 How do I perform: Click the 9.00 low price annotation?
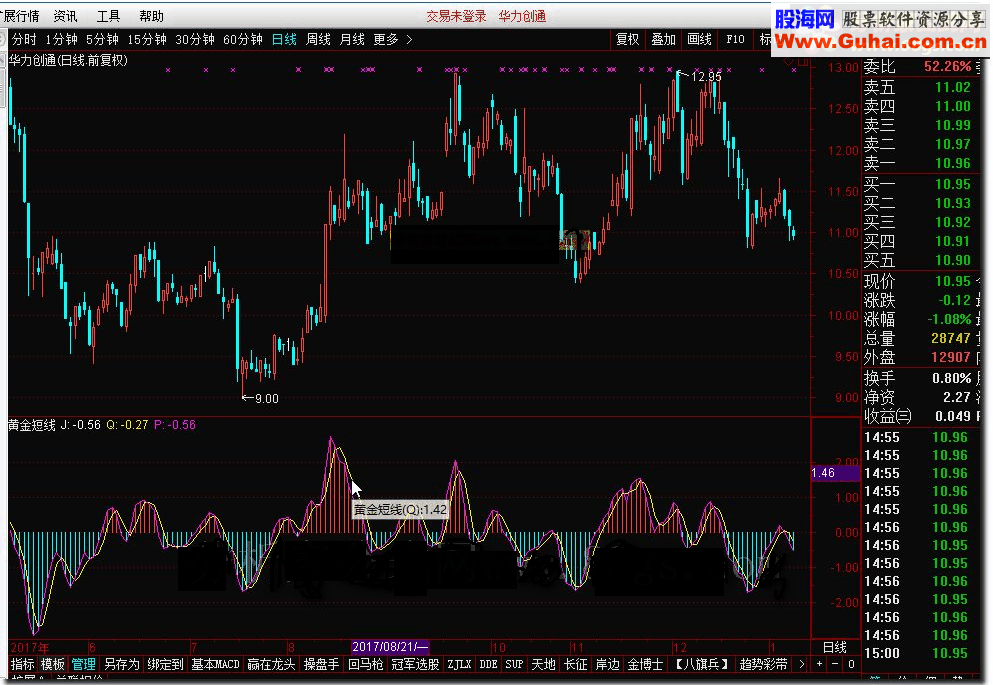coord(267,399)
